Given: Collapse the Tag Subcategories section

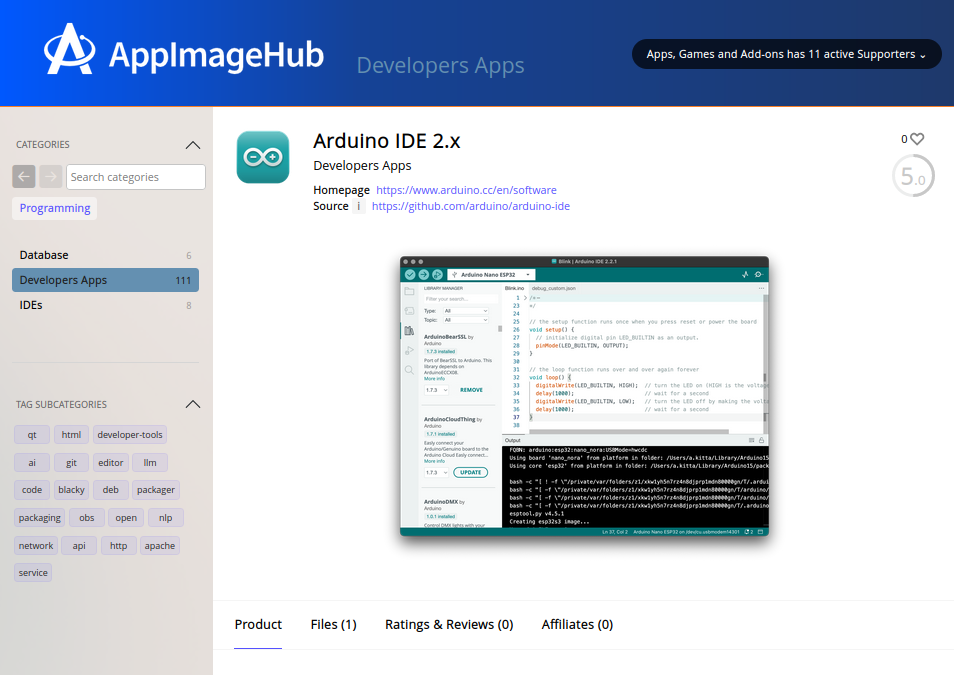Looking at the screenshot, I should tap(192, 404).
